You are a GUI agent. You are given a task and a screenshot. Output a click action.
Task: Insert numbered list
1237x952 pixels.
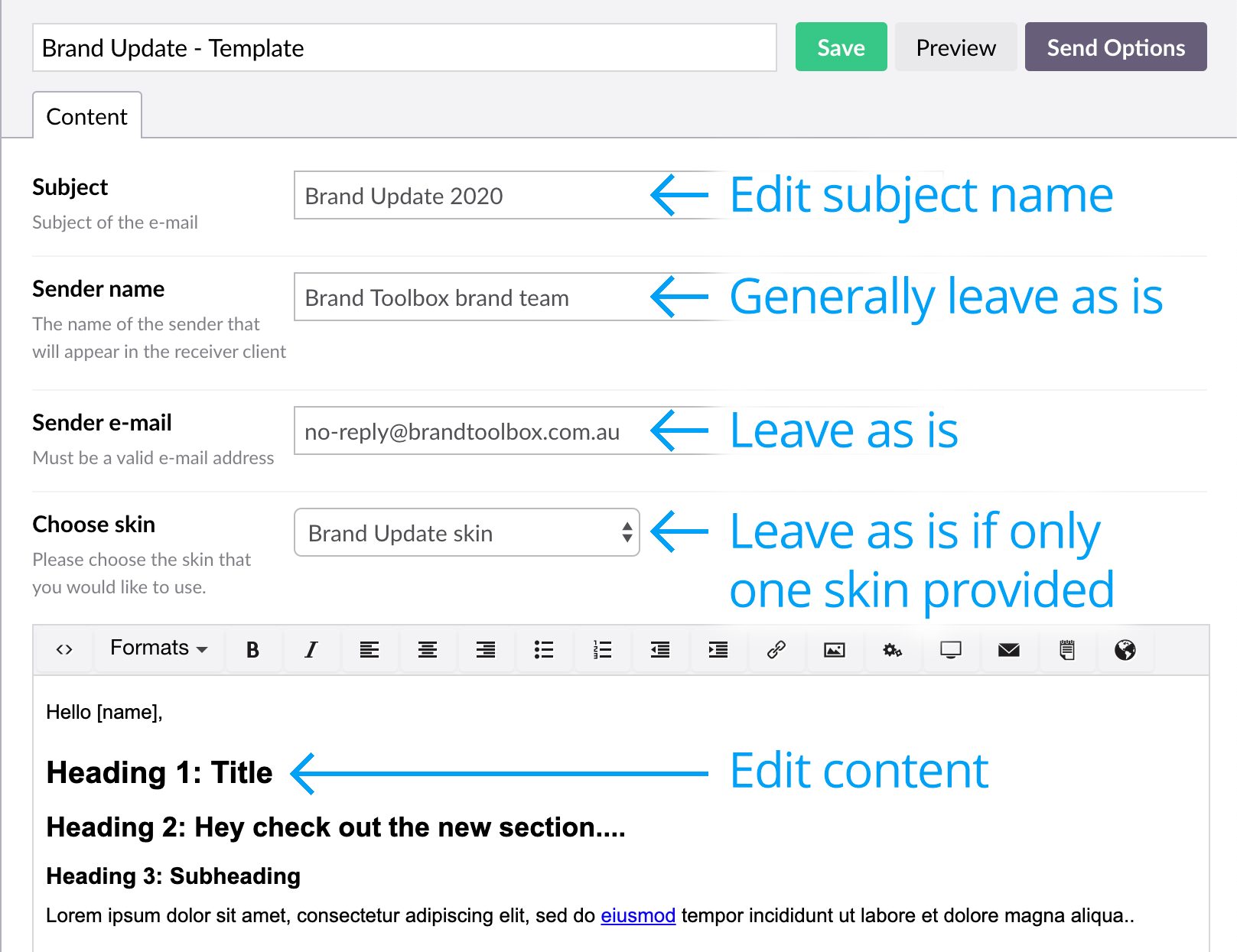click(x=602, y=650)
